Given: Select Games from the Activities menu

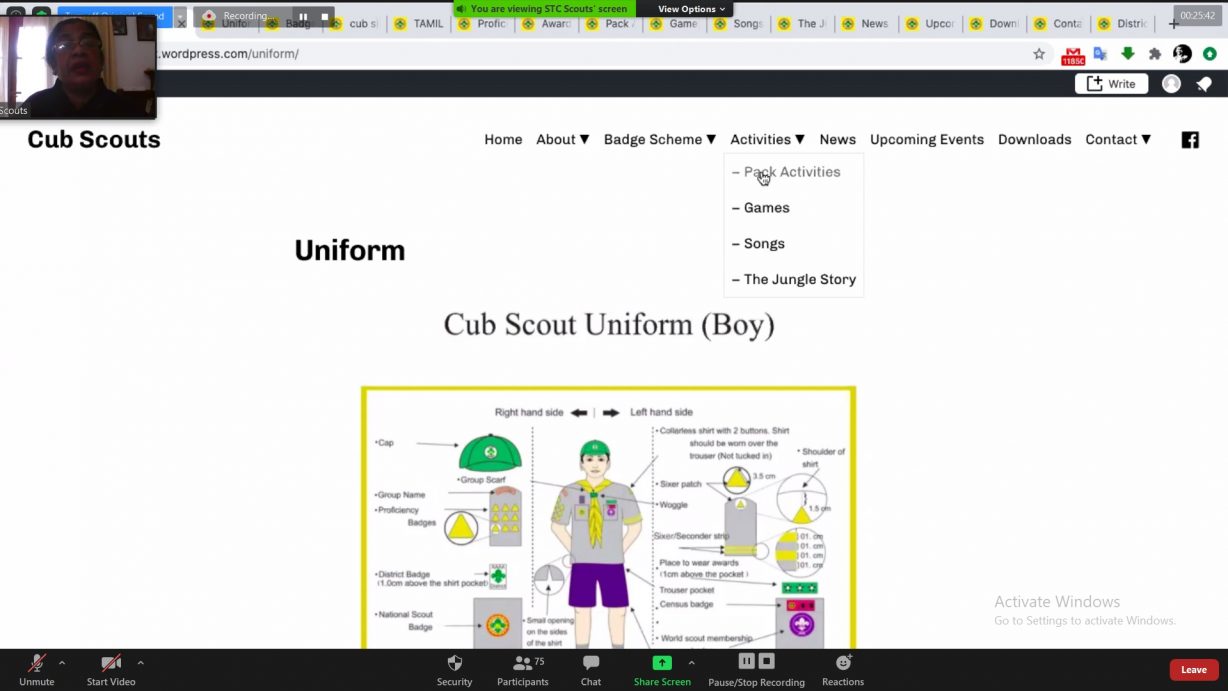Looking at the screenshot, I should pyautogui.click(x=767, y=207).
